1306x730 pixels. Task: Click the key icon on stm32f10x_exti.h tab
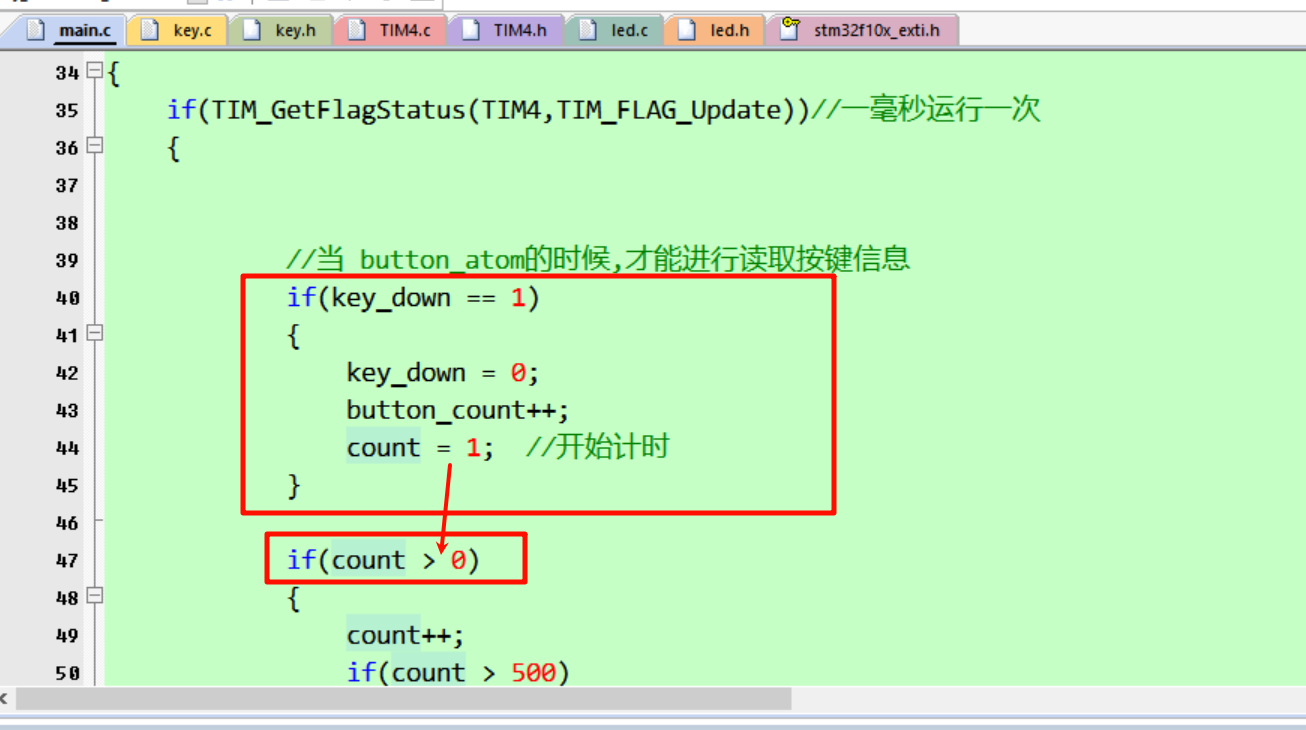pyautogui.click(x=791, y=29)
